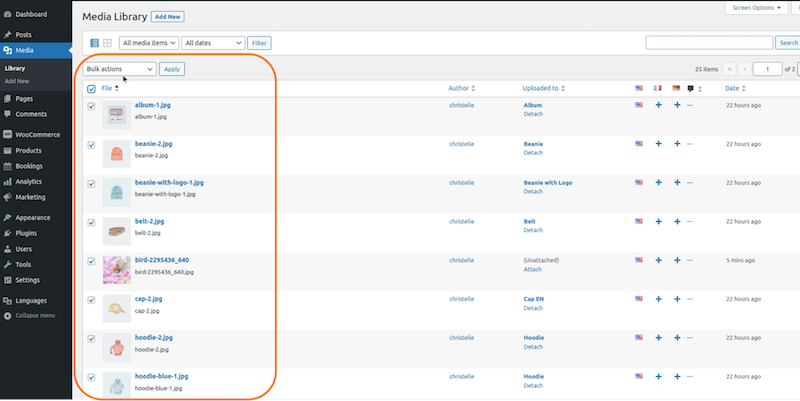Image resolution: width=800 pixels, height=401 pixels.
Task: Sort by Date column
Action: point(735,88)
